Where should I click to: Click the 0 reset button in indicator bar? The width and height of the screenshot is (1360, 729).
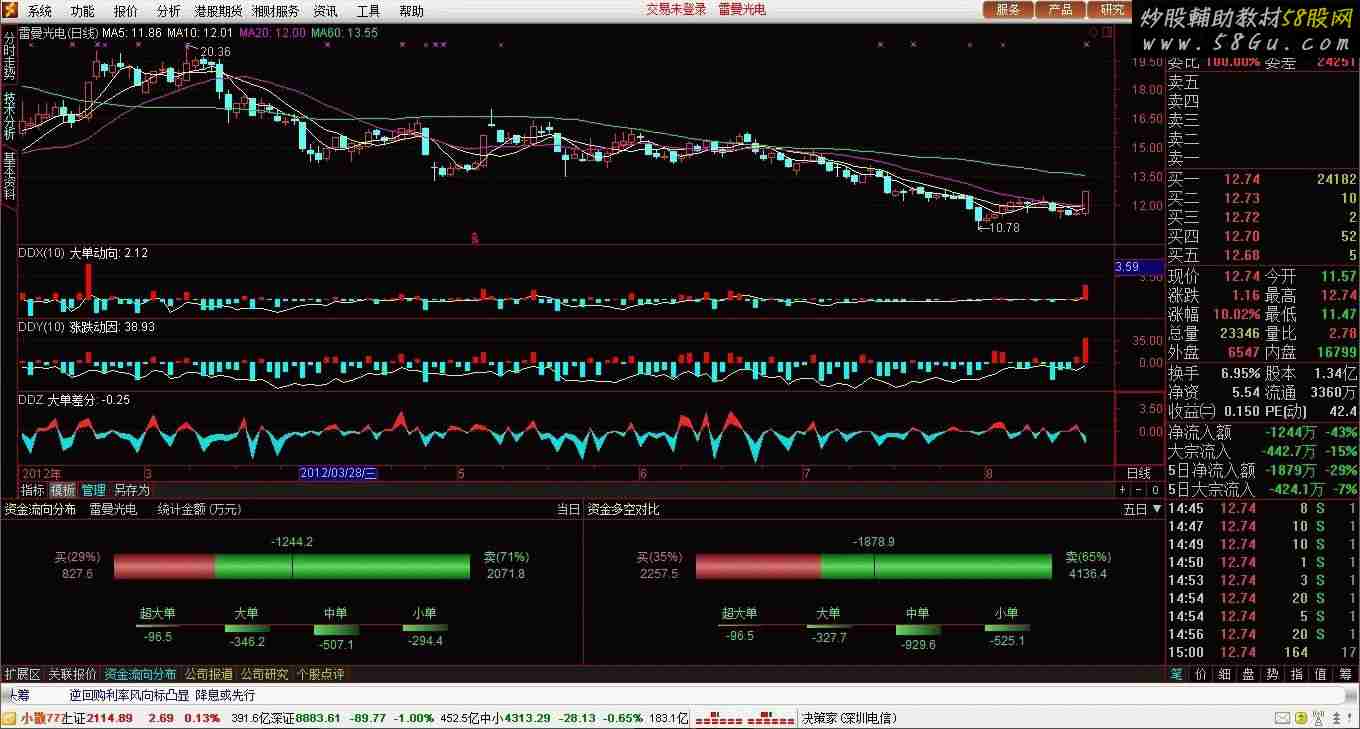(x=1155, y=491)
